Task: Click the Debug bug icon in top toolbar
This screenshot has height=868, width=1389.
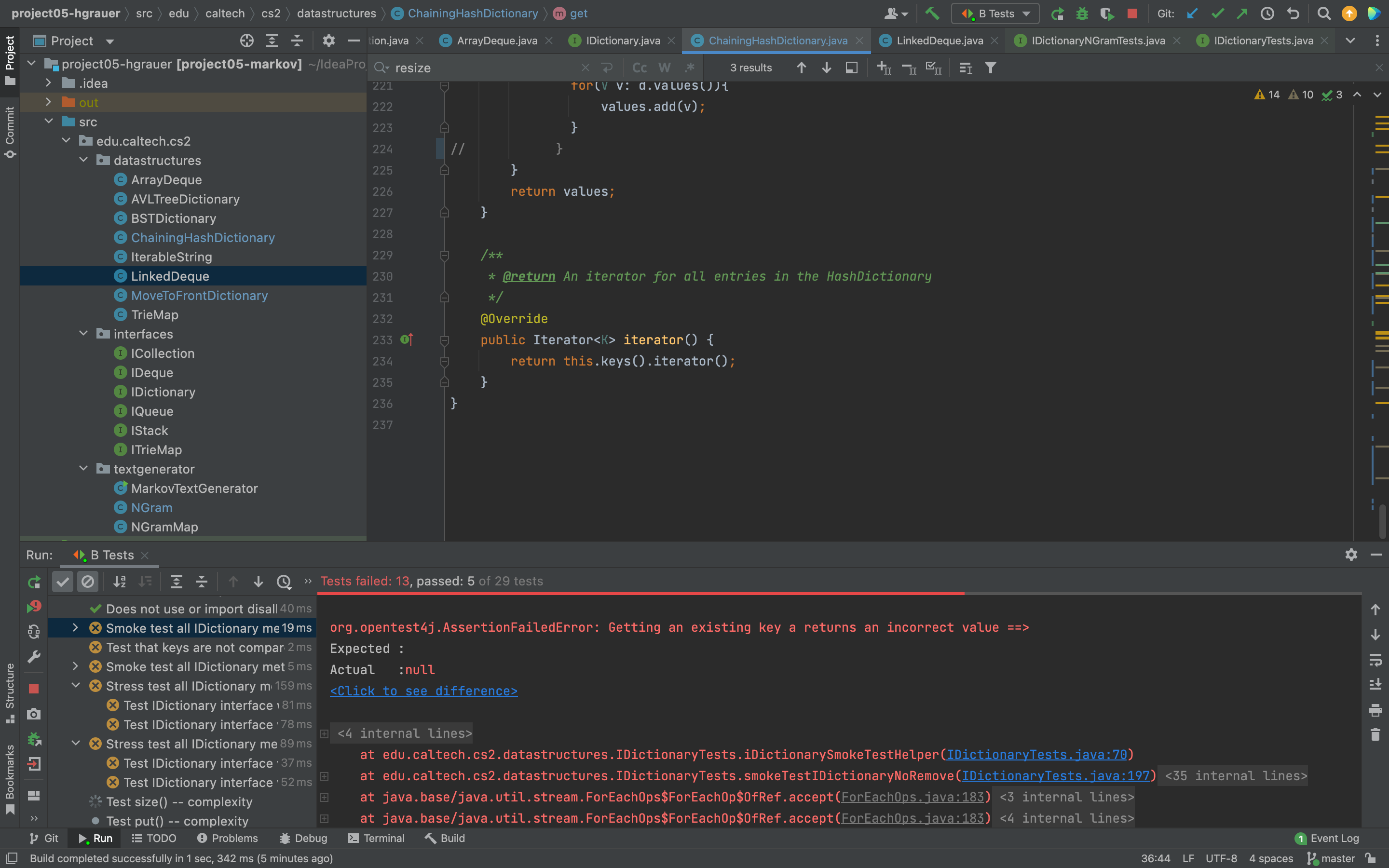Action: pyautogui.click(x=1082, y=13)
